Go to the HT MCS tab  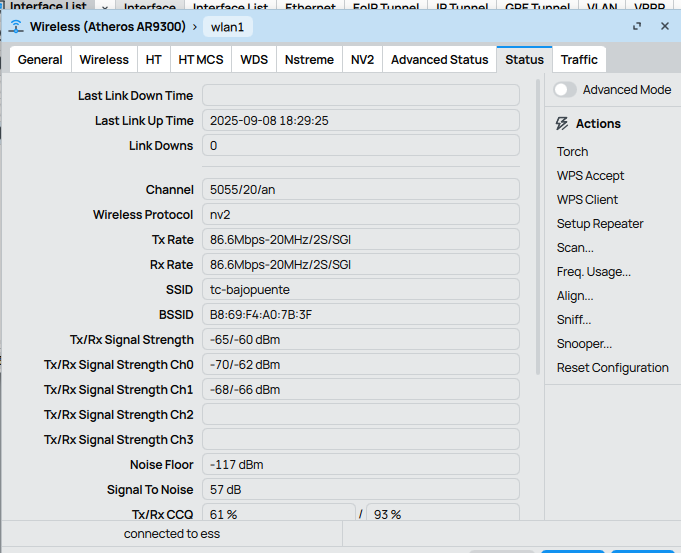(x=201, y=60)
